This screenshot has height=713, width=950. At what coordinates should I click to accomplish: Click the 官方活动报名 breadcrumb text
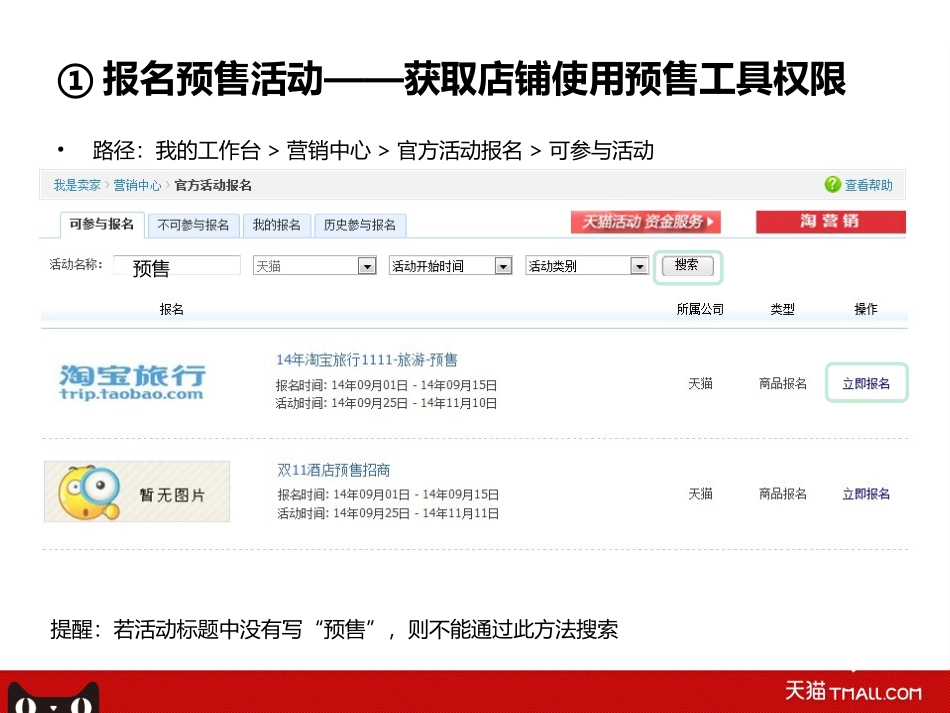(x=213, y=185)
